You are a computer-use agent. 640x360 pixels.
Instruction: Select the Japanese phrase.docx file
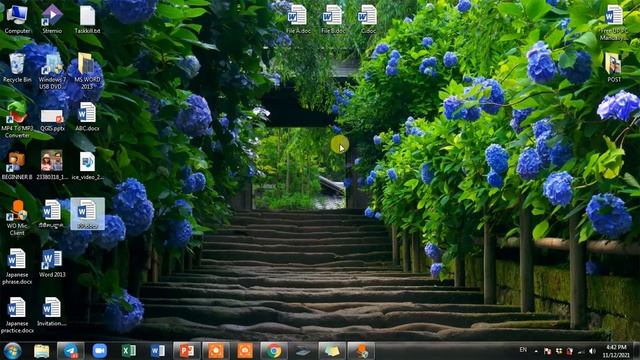[x=17, y=267]
